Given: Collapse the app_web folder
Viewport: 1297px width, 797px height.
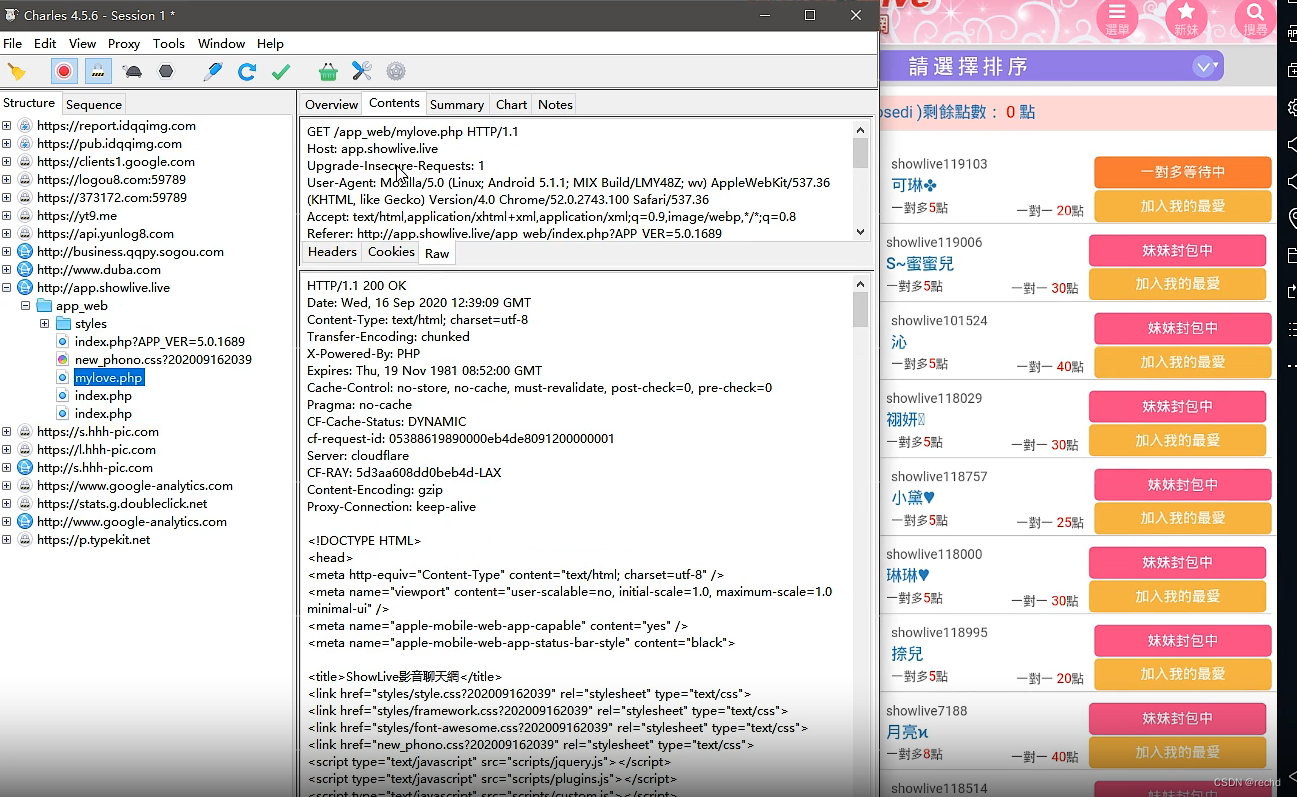Looking at the screenshot, I should 26,306.
